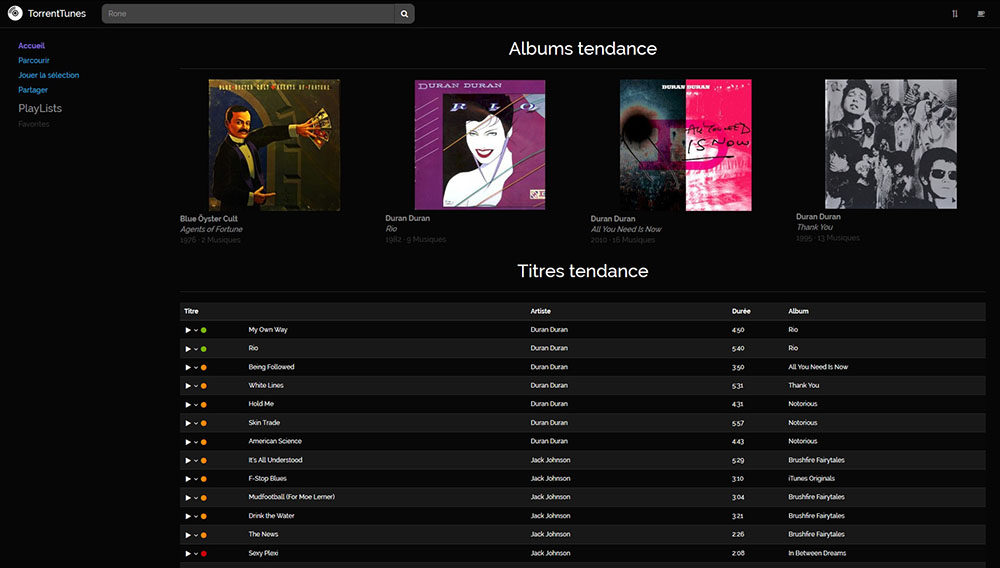Viewport: 1000px width, 568px height.
Task: Open In Between Dreams album link
Action: pyautogui.click(x=817, y=553)
